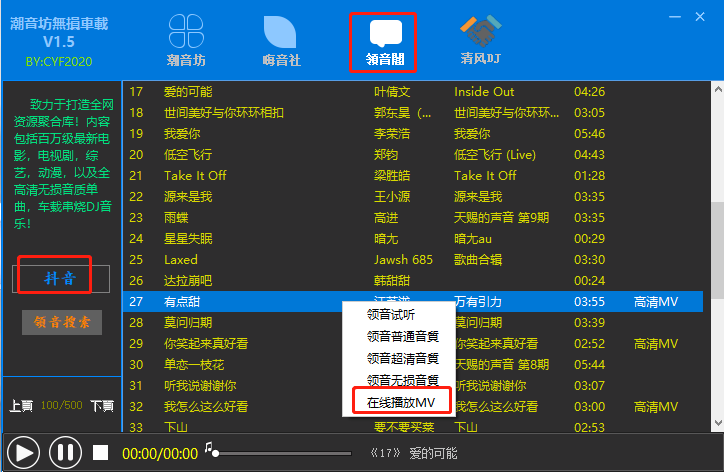The image size is (724, 472).
Task: Click 高清MV label on row 29
Action: pos(656,344)
